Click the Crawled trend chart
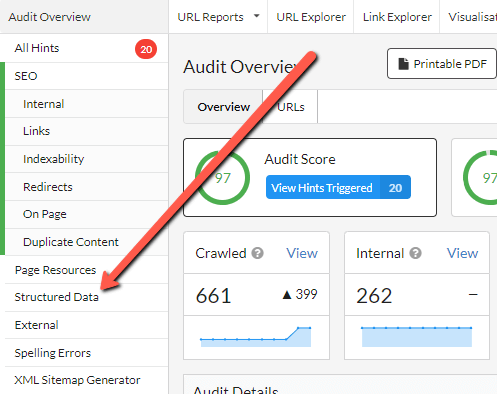This screenshot has width=497, height=394. coord(256,337)
